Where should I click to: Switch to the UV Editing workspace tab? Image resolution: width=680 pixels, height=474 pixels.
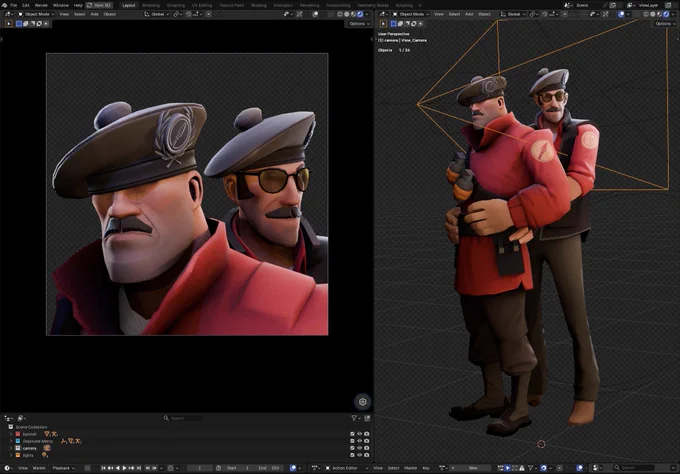tap(202, 5)
